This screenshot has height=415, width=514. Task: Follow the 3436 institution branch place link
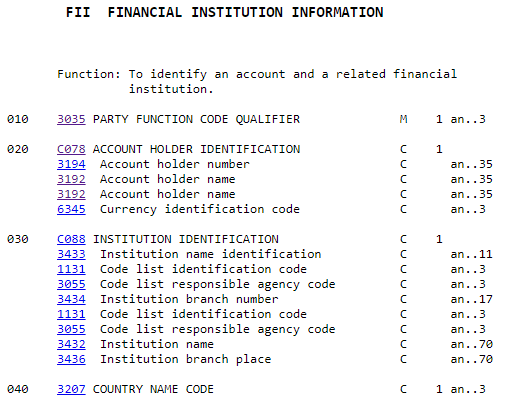(x=71, y=359)
